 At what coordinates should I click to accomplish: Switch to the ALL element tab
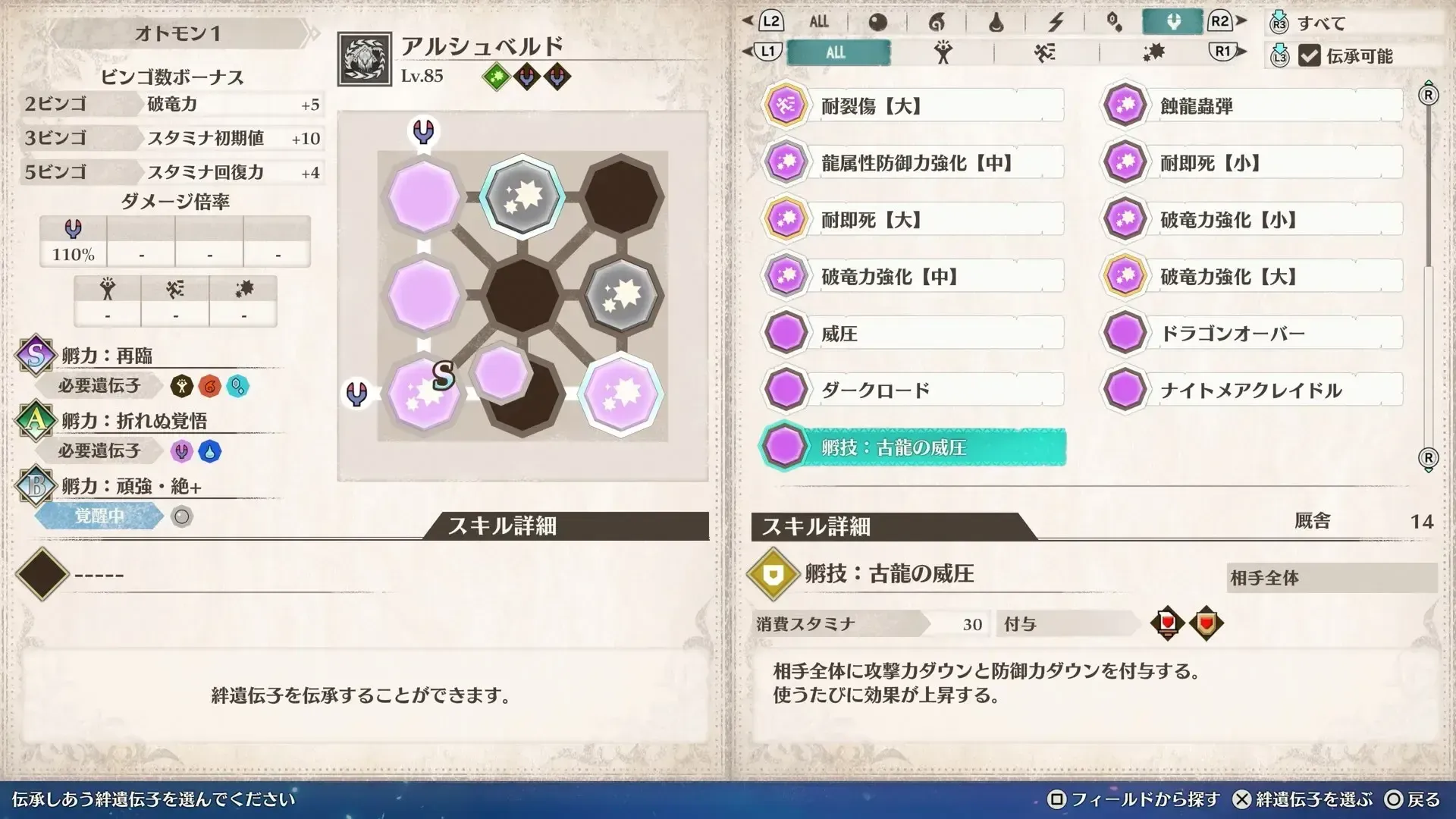coord(818,22)
